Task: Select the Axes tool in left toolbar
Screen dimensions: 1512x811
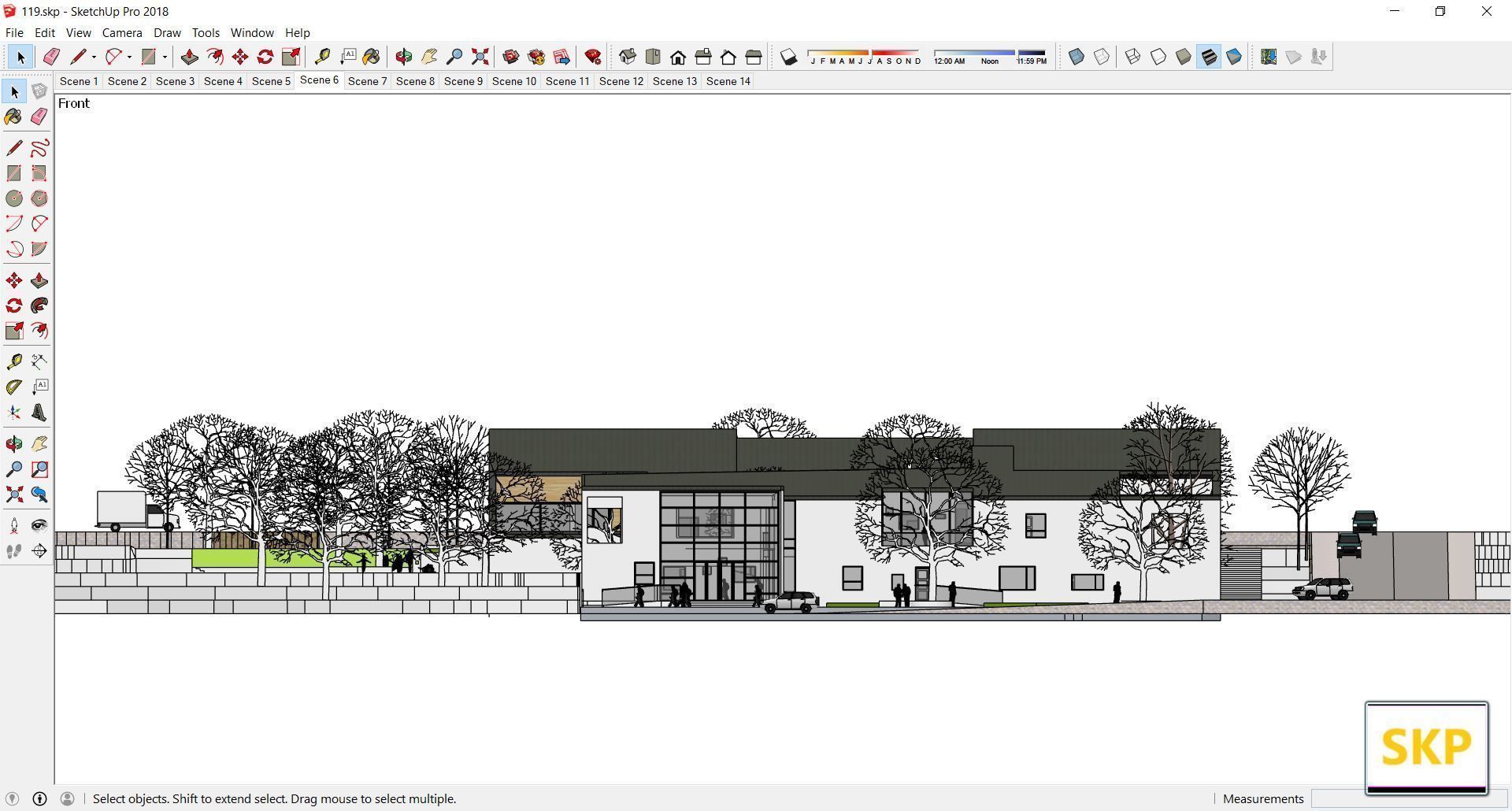Action: [x=14, y=413]
